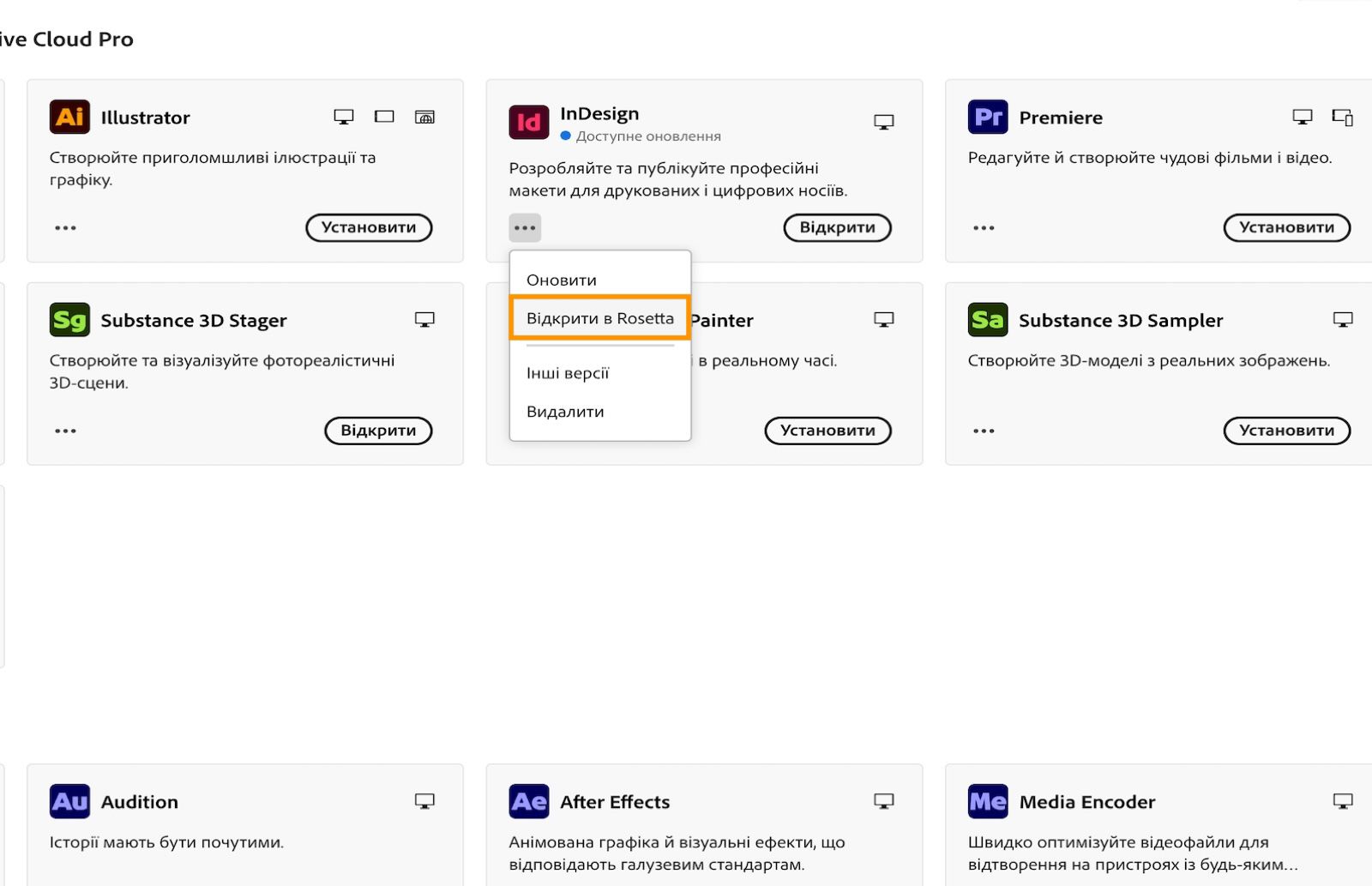Click Illustrator's web platform icon
The width and height of the screenshot is (1372, 886).
pos(424,117)
